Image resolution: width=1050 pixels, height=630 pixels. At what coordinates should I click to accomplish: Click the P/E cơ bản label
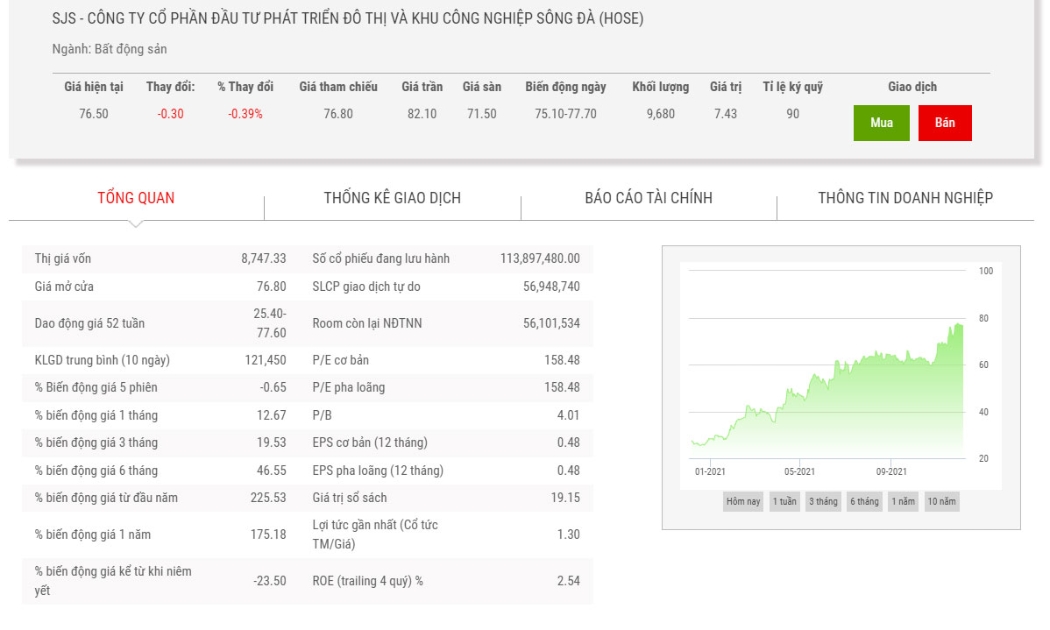click(x=340, y=360)
